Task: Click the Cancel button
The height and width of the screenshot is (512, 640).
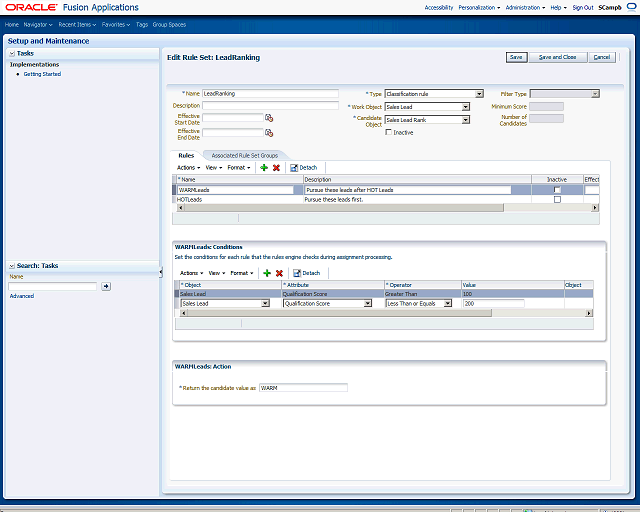Action: coord(602,57)
